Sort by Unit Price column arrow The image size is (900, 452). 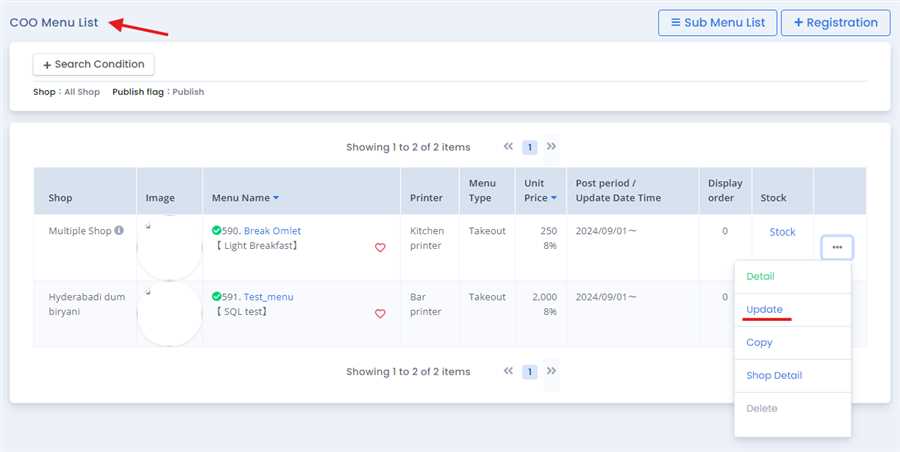coord(555,198)
